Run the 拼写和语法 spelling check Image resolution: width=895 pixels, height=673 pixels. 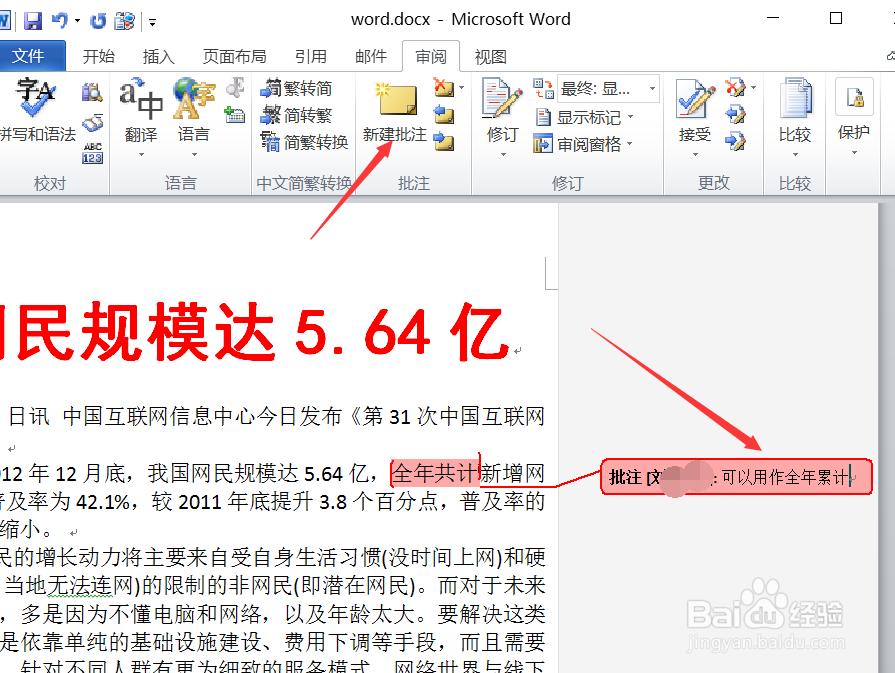tap(38, 110)
